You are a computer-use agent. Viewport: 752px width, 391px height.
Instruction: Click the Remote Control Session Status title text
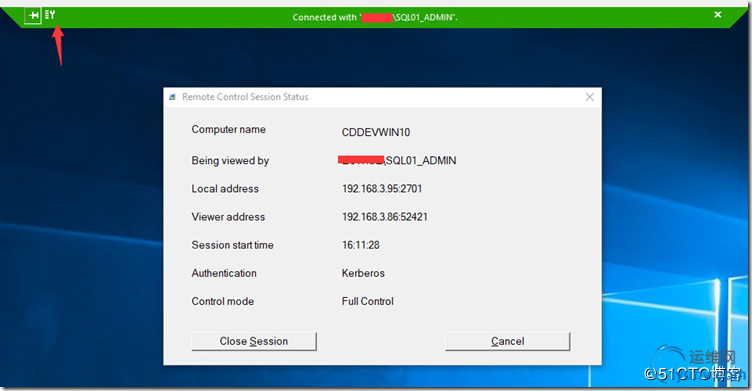click(245, 97)
